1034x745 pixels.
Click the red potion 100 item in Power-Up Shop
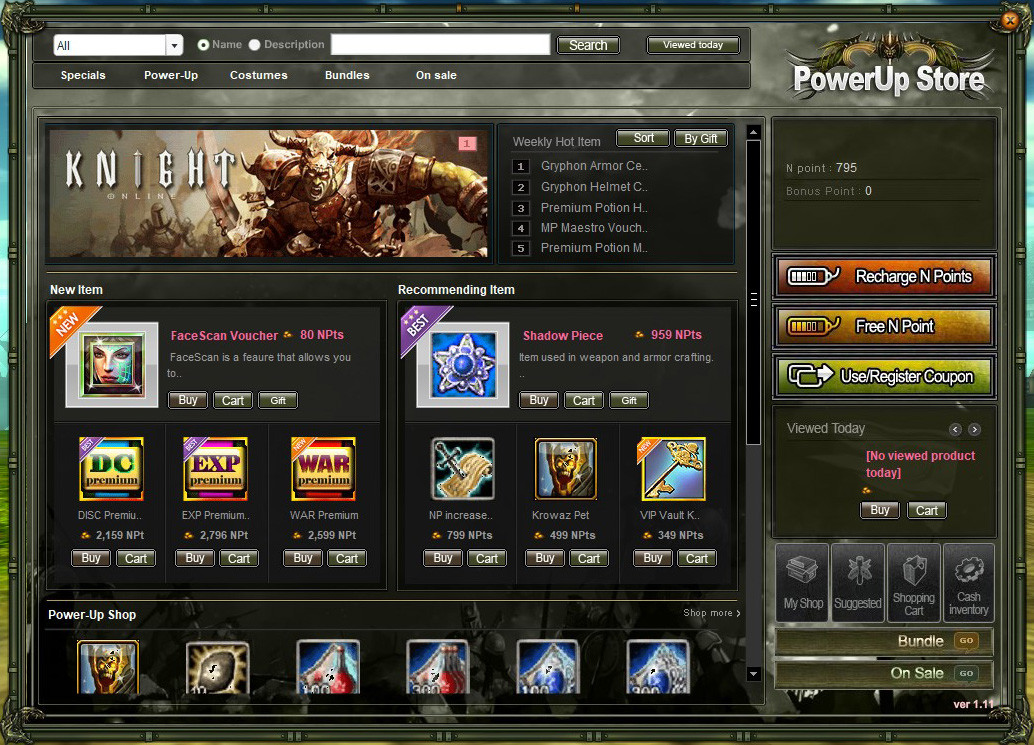point(328,667)
